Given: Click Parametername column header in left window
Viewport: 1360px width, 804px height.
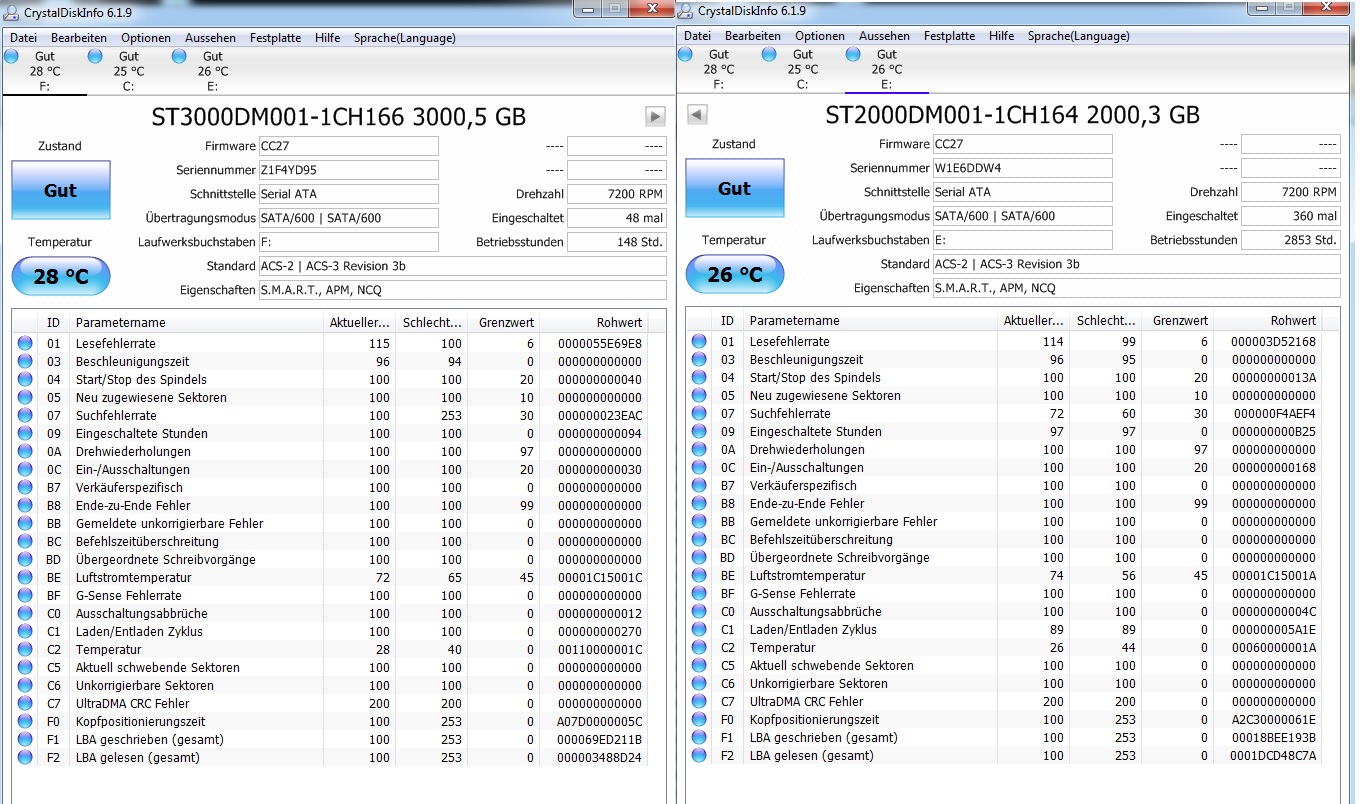Looking at the screenshot, I should click(x=196, y=323).
